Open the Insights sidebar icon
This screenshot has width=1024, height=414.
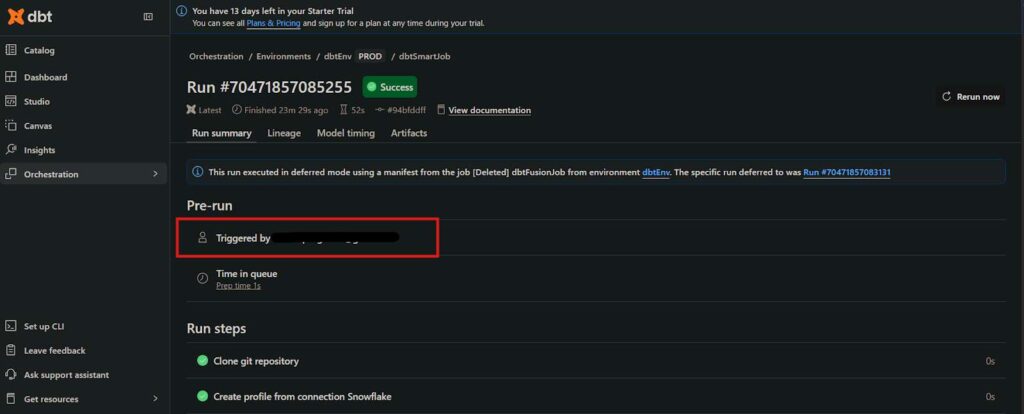tap(11, 150)
